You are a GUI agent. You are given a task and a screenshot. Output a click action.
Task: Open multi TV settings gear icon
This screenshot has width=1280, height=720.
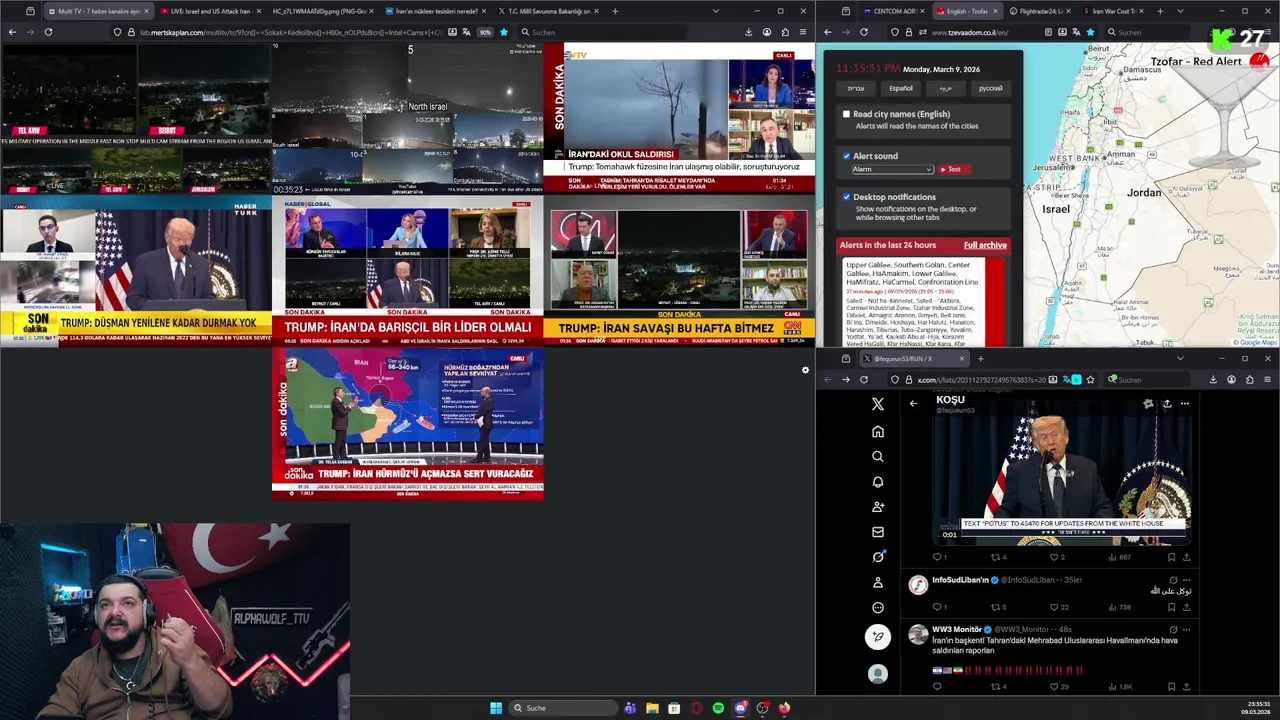[x=805, y=370]
